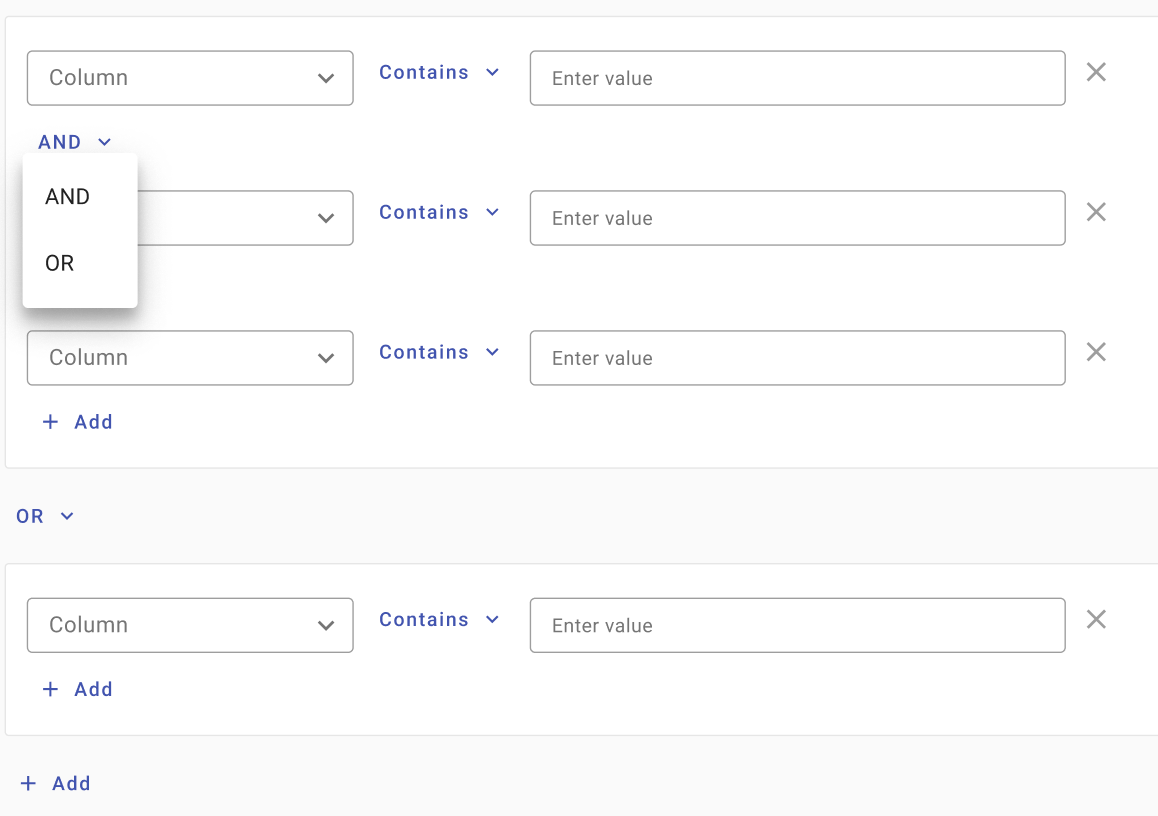Add a condition to the first group
This screenshot has width=1158, height=816.
pyautogui.click(x=78, y=422)
